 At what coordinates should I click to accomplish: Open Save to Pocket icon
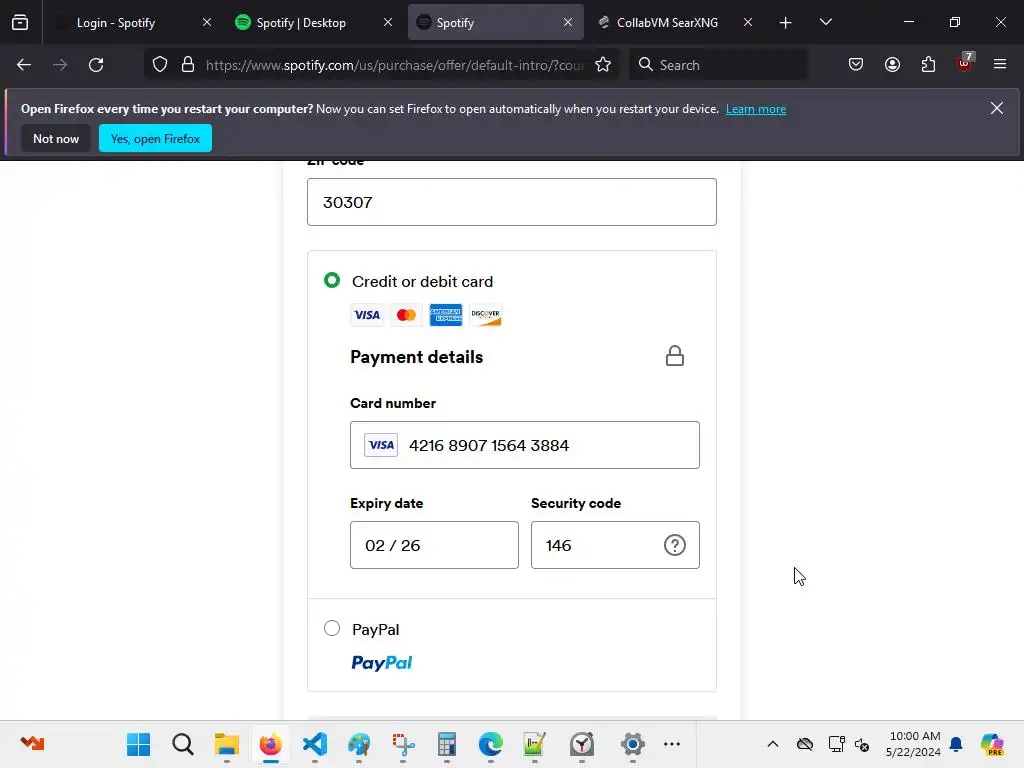pos(856,65)
